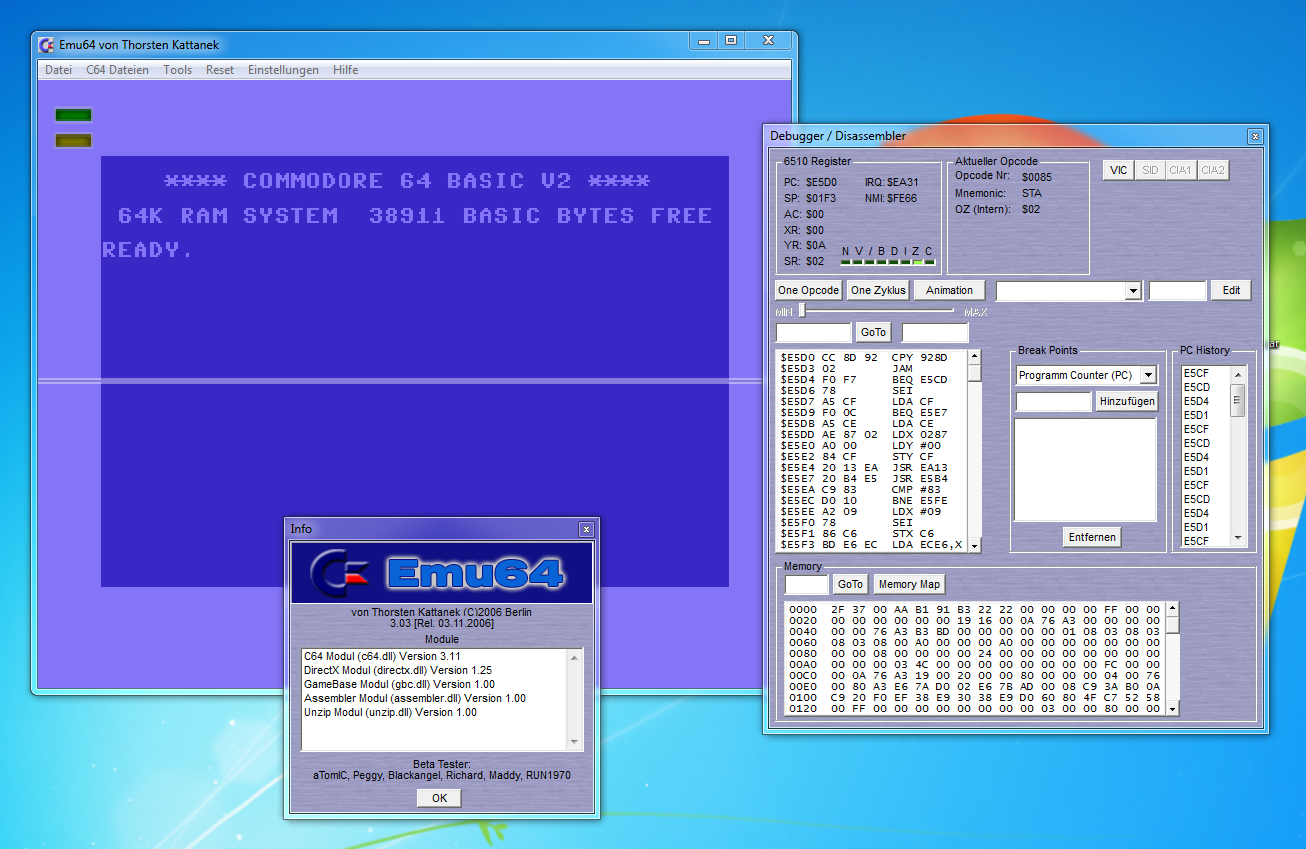This screenshot has width=1306, height=849.
Task: Step with the One Zyklus button
Action: 878,290
